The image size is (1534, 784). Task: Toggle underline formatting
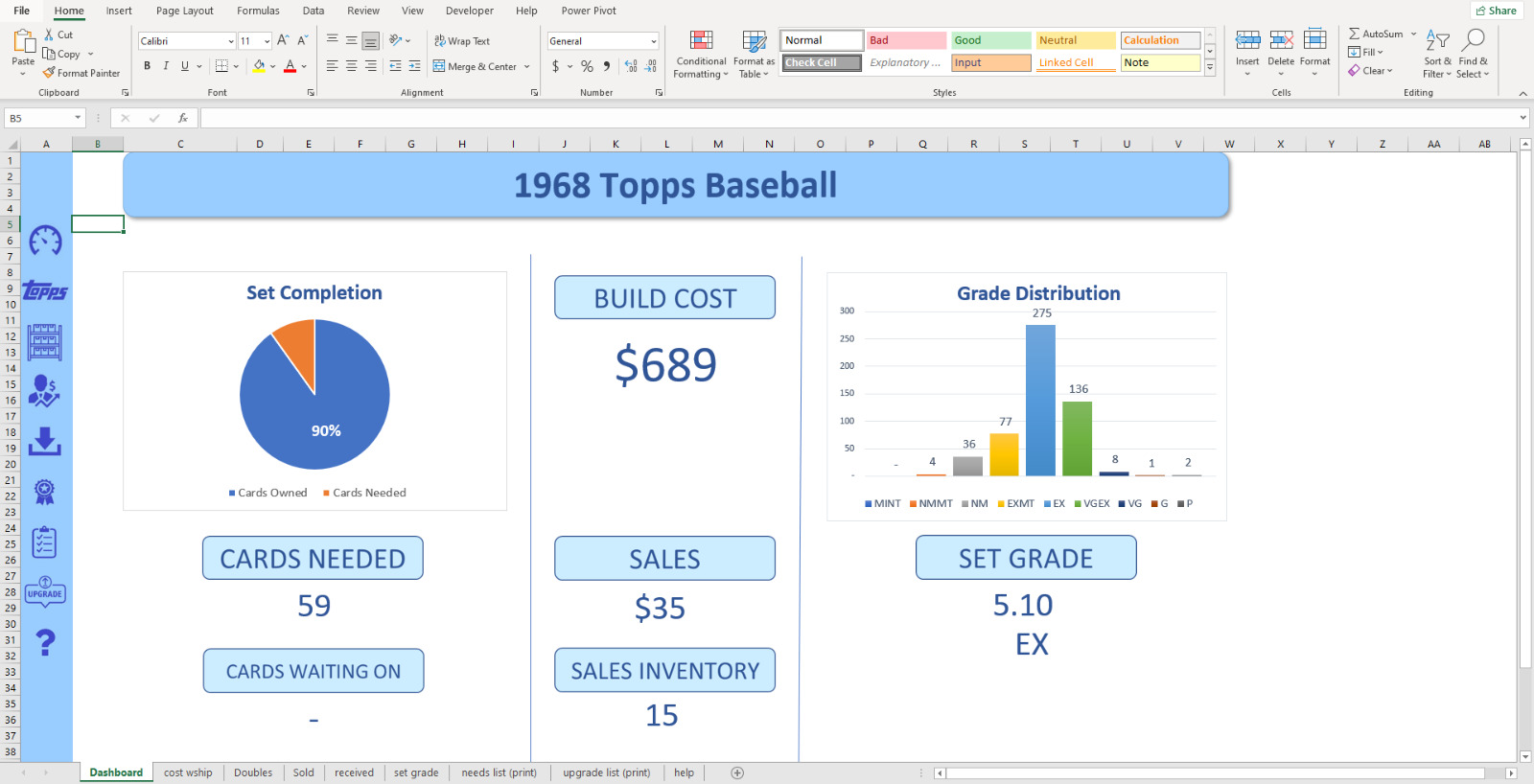tap(185, 66)
